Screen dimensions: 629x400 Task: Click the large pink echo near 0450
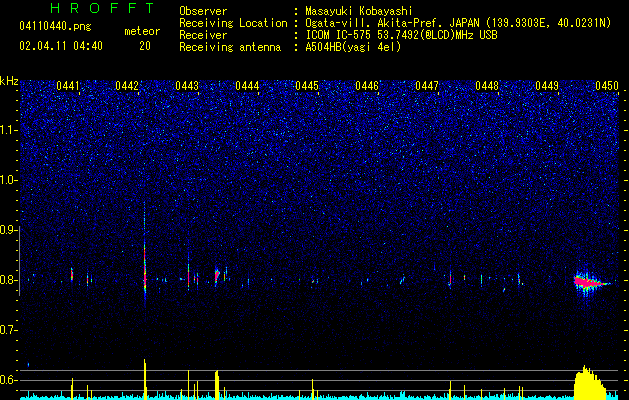point(588,282)
